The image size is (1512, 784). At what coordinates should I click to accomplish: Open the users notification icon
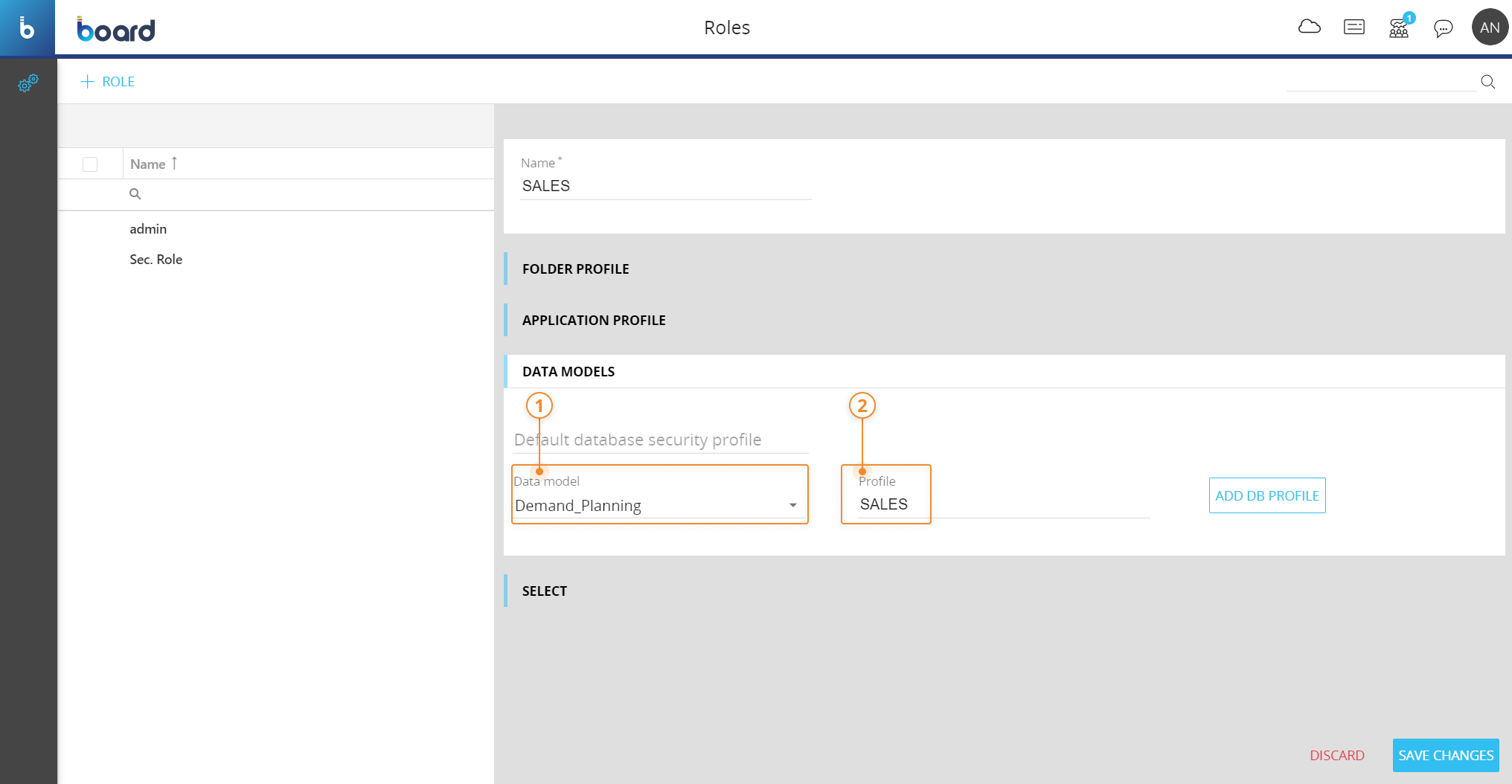1399,28
